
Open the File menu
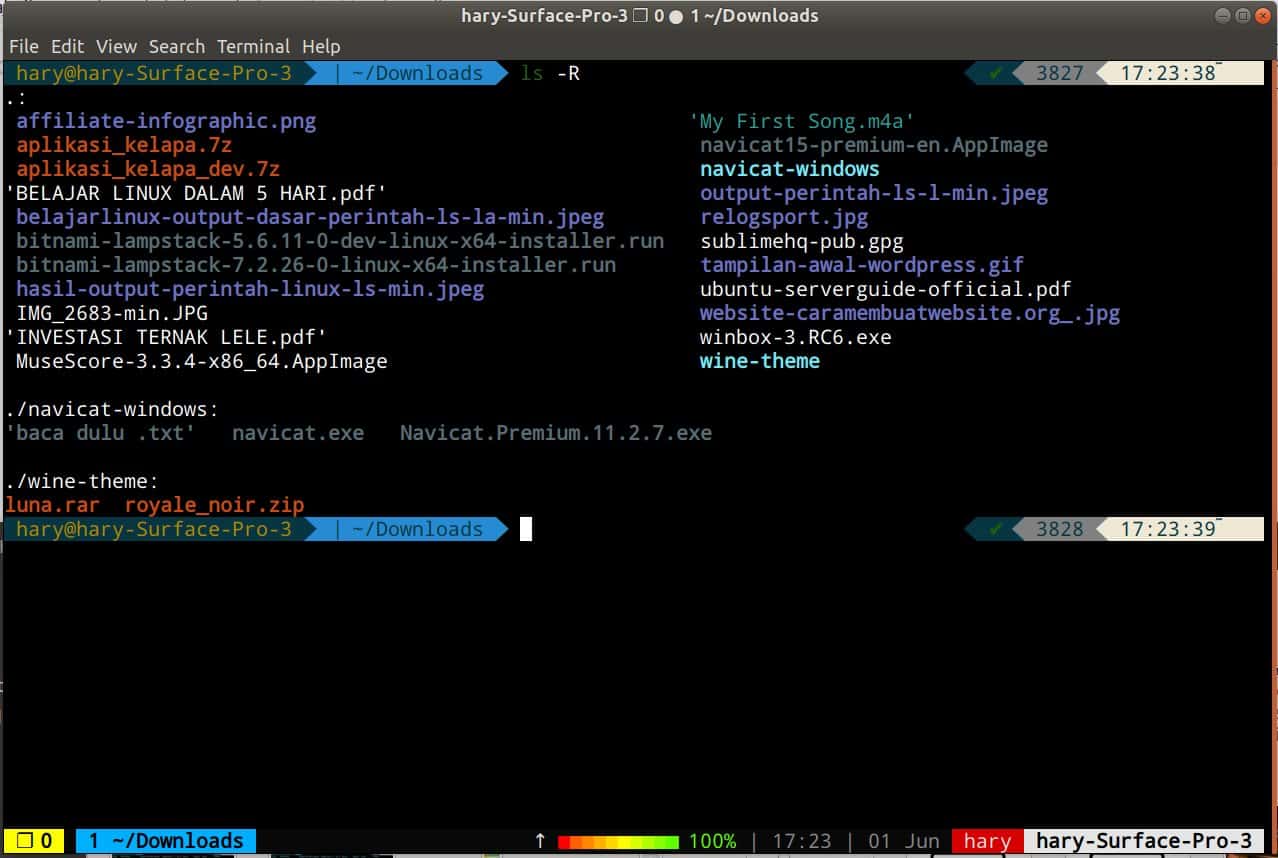[x=23, y=46]
